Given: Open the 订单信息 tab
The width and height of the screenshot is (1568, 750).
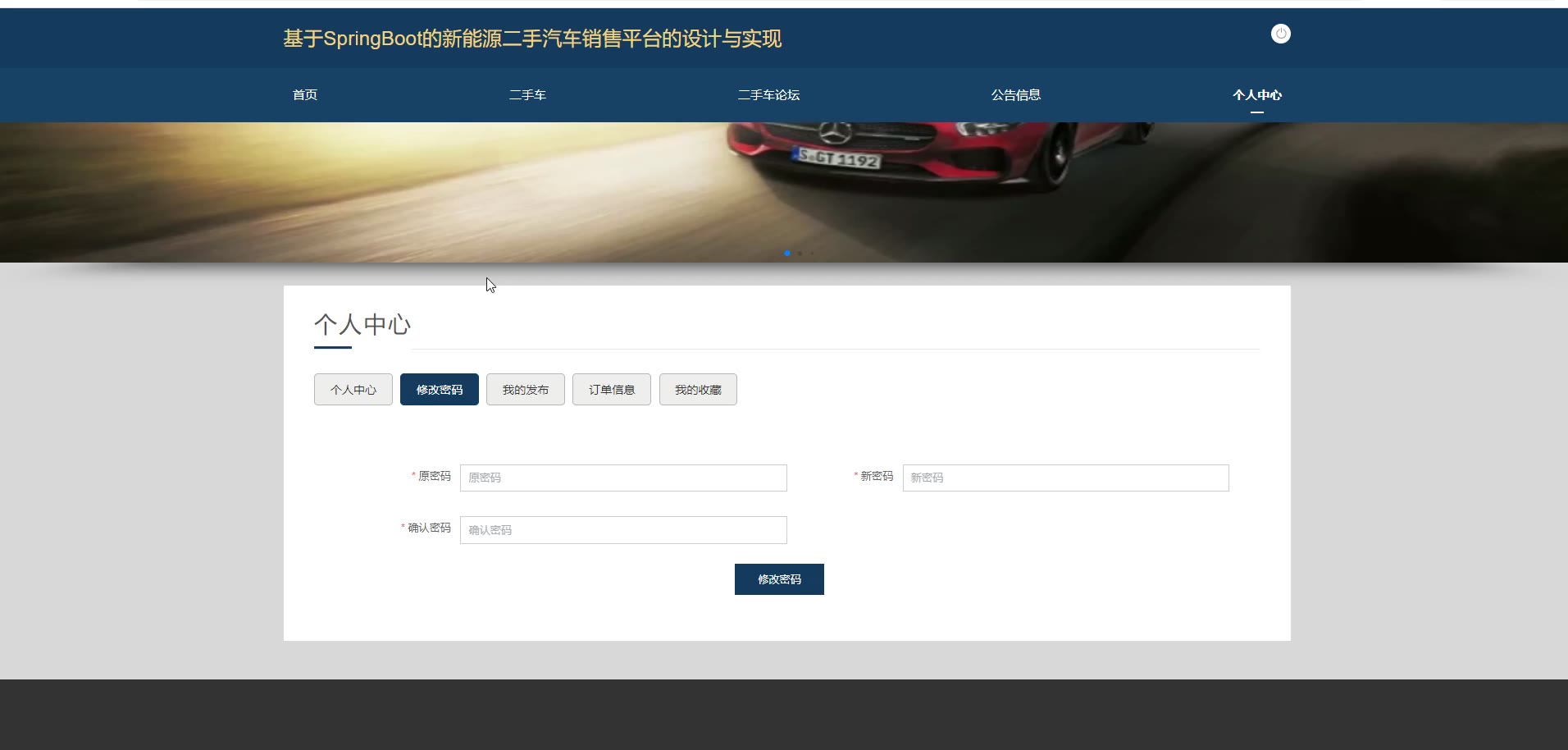Looking at the screenshot, I should click(612, 390).
